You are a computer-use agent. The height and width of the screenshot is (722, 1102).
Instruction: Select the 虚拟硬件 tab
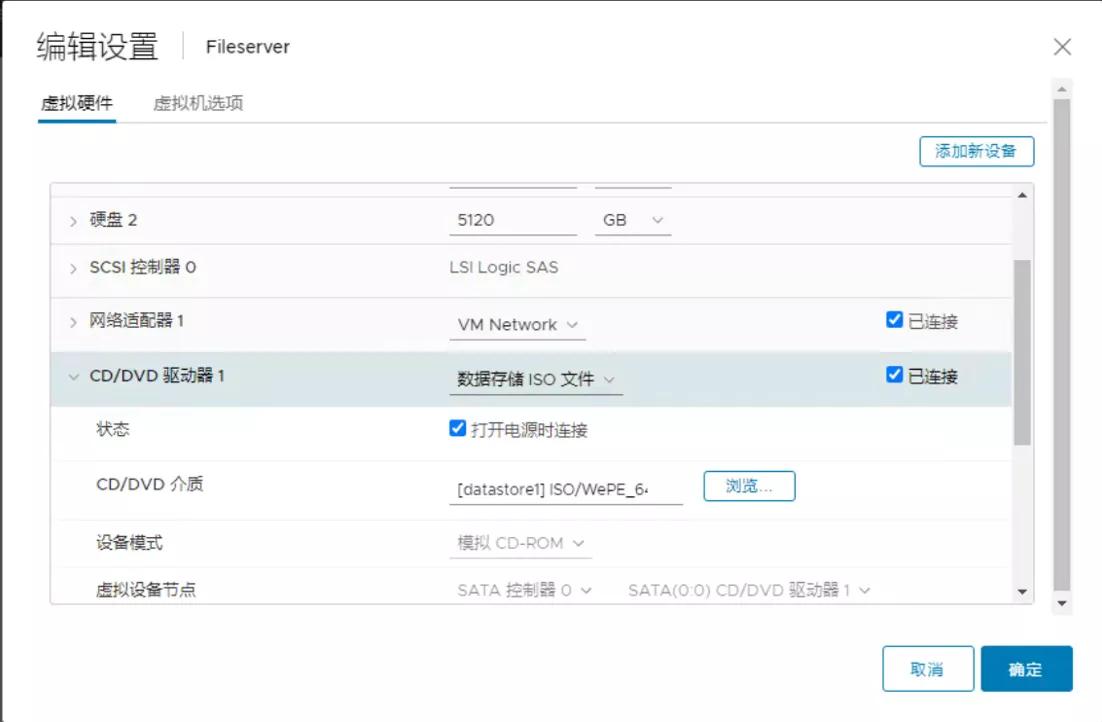[x=77, y=102]
